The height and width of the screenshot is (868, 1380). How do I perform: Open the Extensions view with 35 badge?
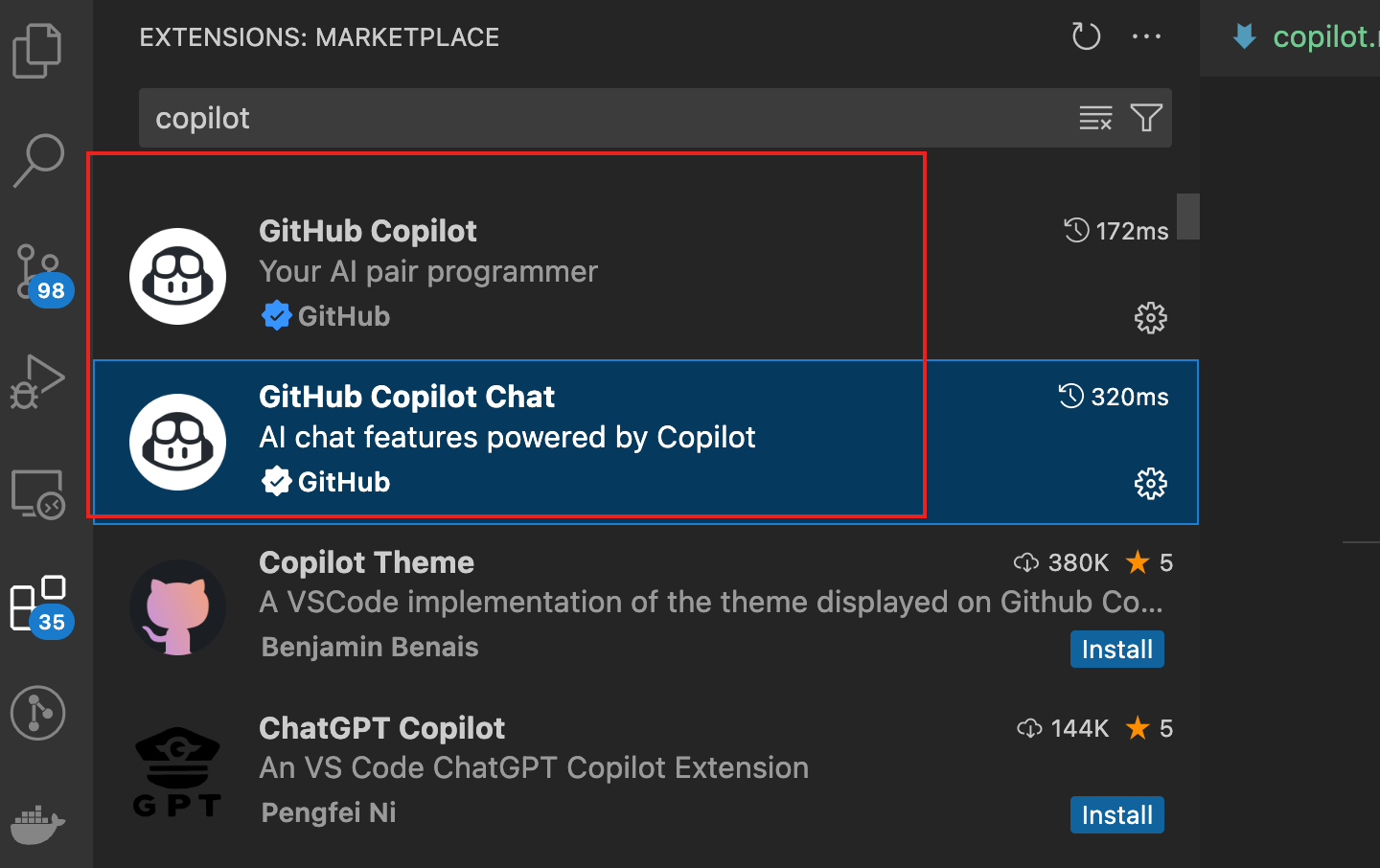[x=38, y=605]
